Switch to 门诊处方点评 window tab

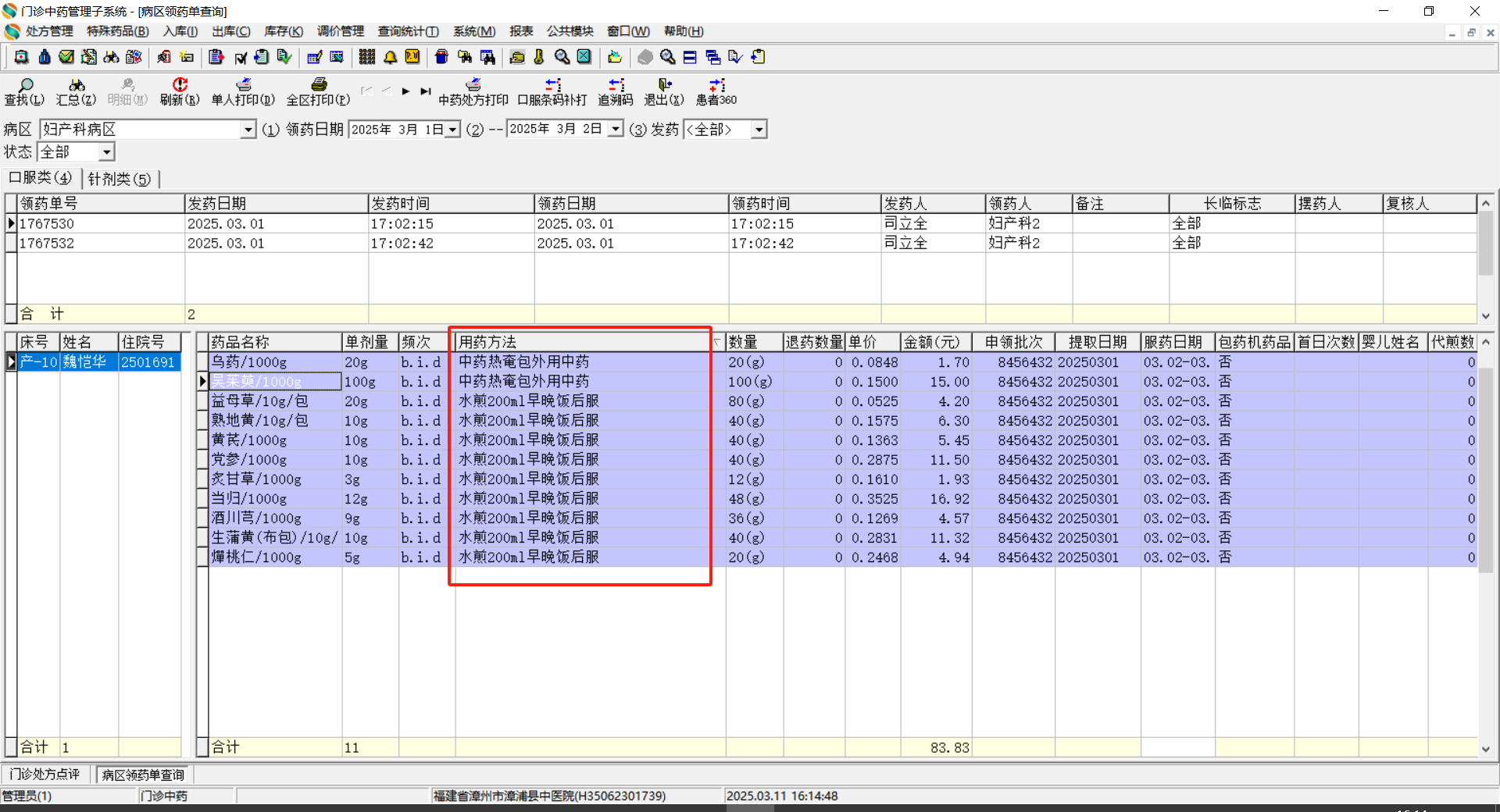45,775
